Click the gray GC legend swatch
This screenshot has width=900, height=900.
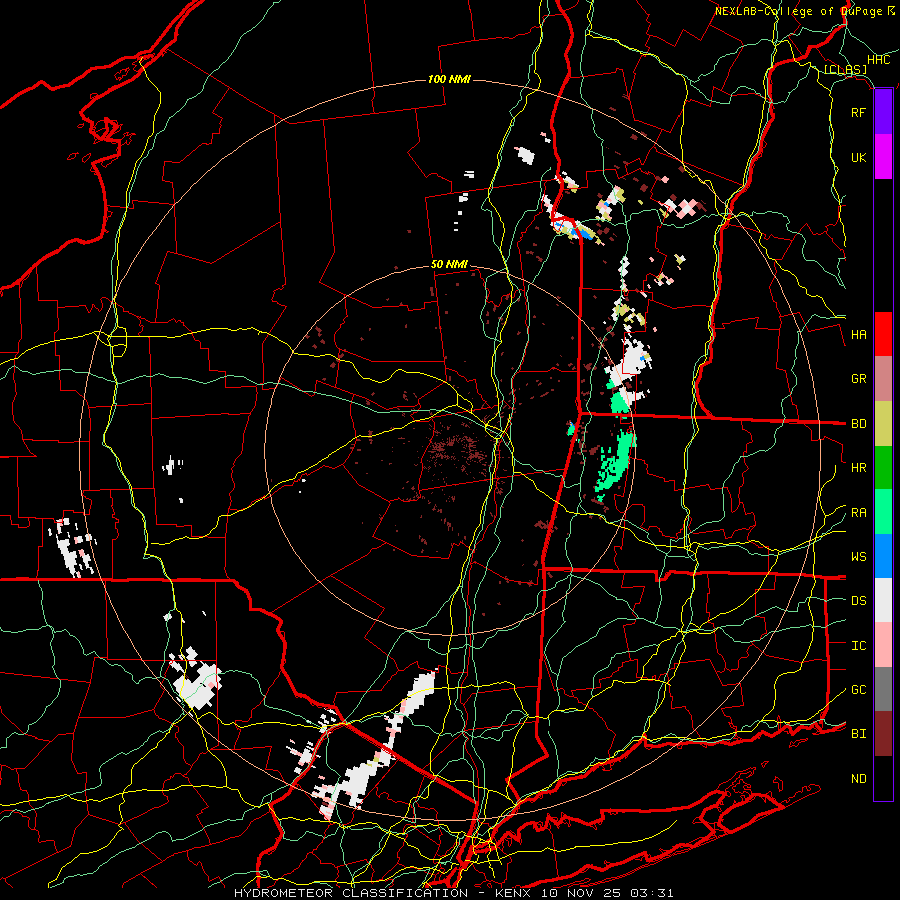883,689
